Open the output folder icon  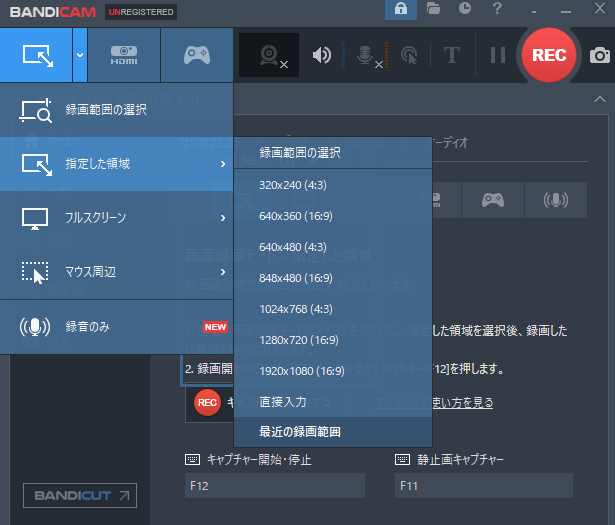(433, 8)
